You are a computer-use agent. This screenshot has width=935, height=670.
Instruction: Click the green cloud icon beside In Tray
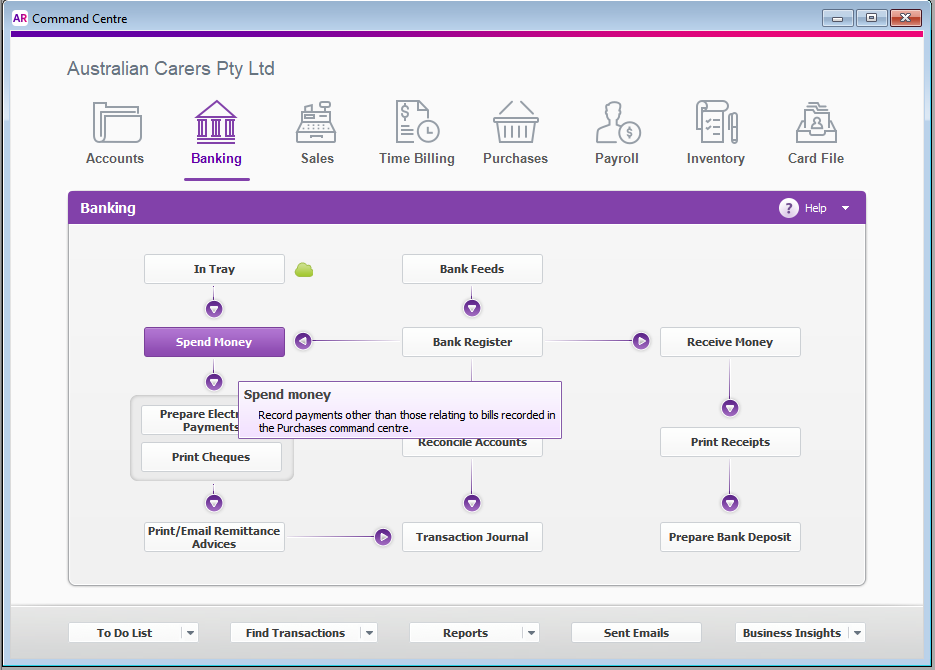click(x=304, y=269)
